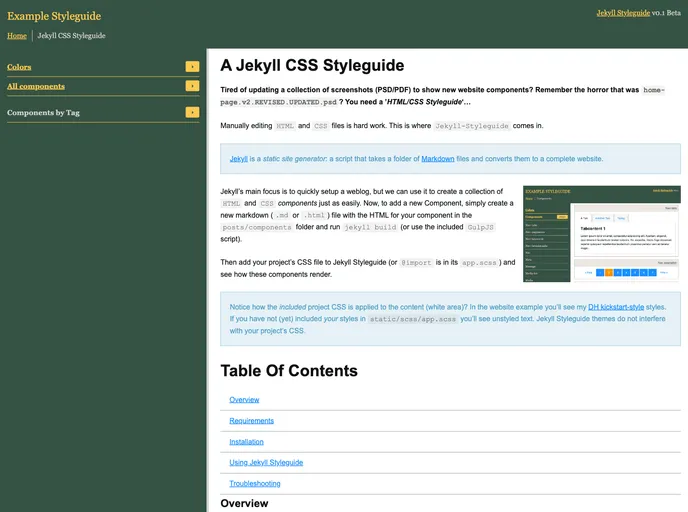Image resolution: width=688 pixels, height=512 pixels.
Task: Expand the Components by Tag arrow button
Action: (x=192, y=112)
